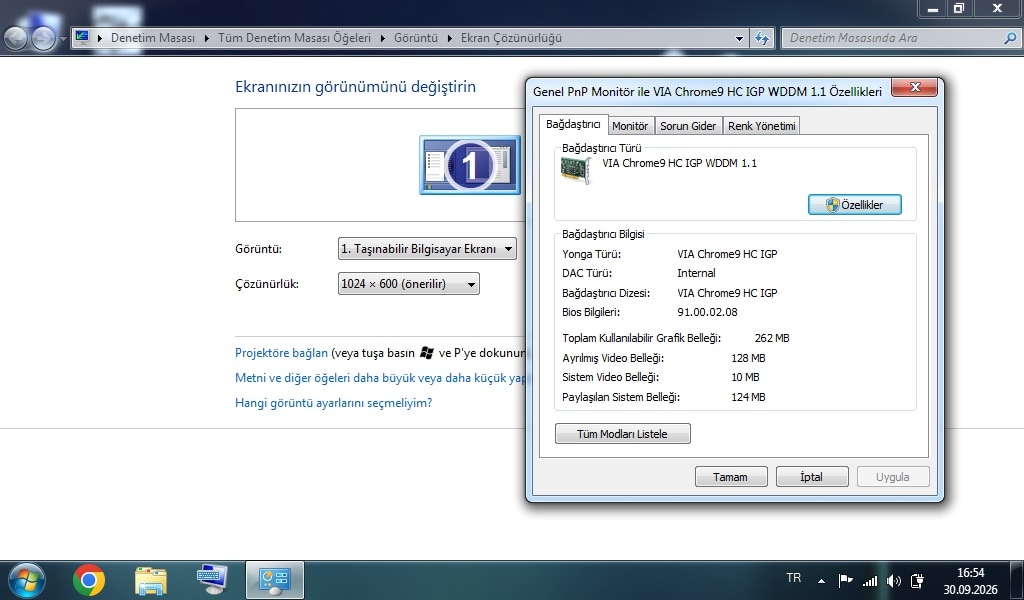This screenshot has height=600, width=1024.
Task: Cancel with the İptal button
Action: tap(812, 477)
